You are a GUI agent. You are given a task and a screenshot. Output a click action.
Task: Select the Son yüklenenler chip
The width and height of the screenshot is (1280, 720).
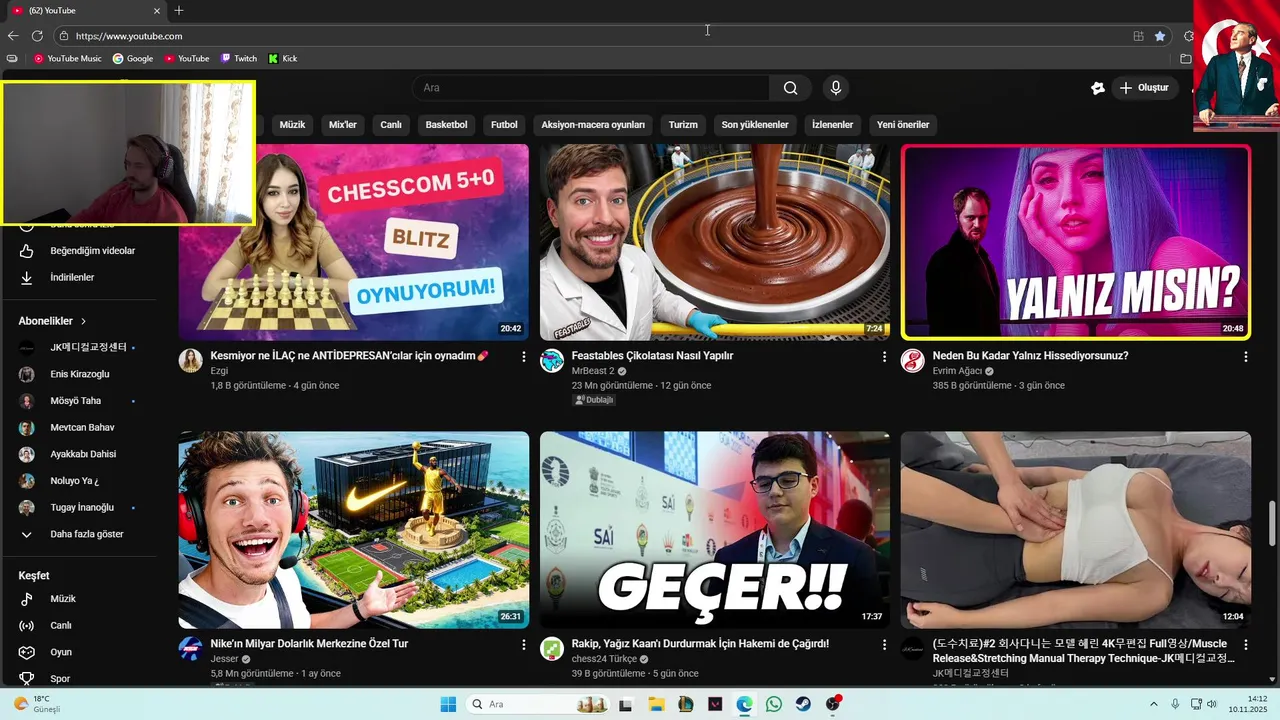point(755,125)
